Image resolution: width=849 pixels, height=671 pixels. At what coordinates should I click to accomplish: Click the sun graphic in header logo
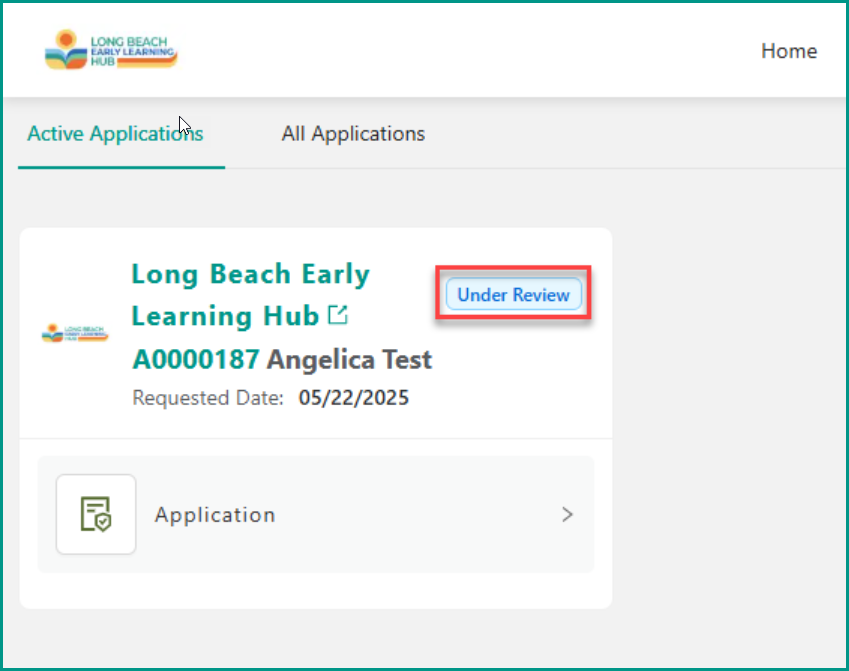(x=66, y=39)
